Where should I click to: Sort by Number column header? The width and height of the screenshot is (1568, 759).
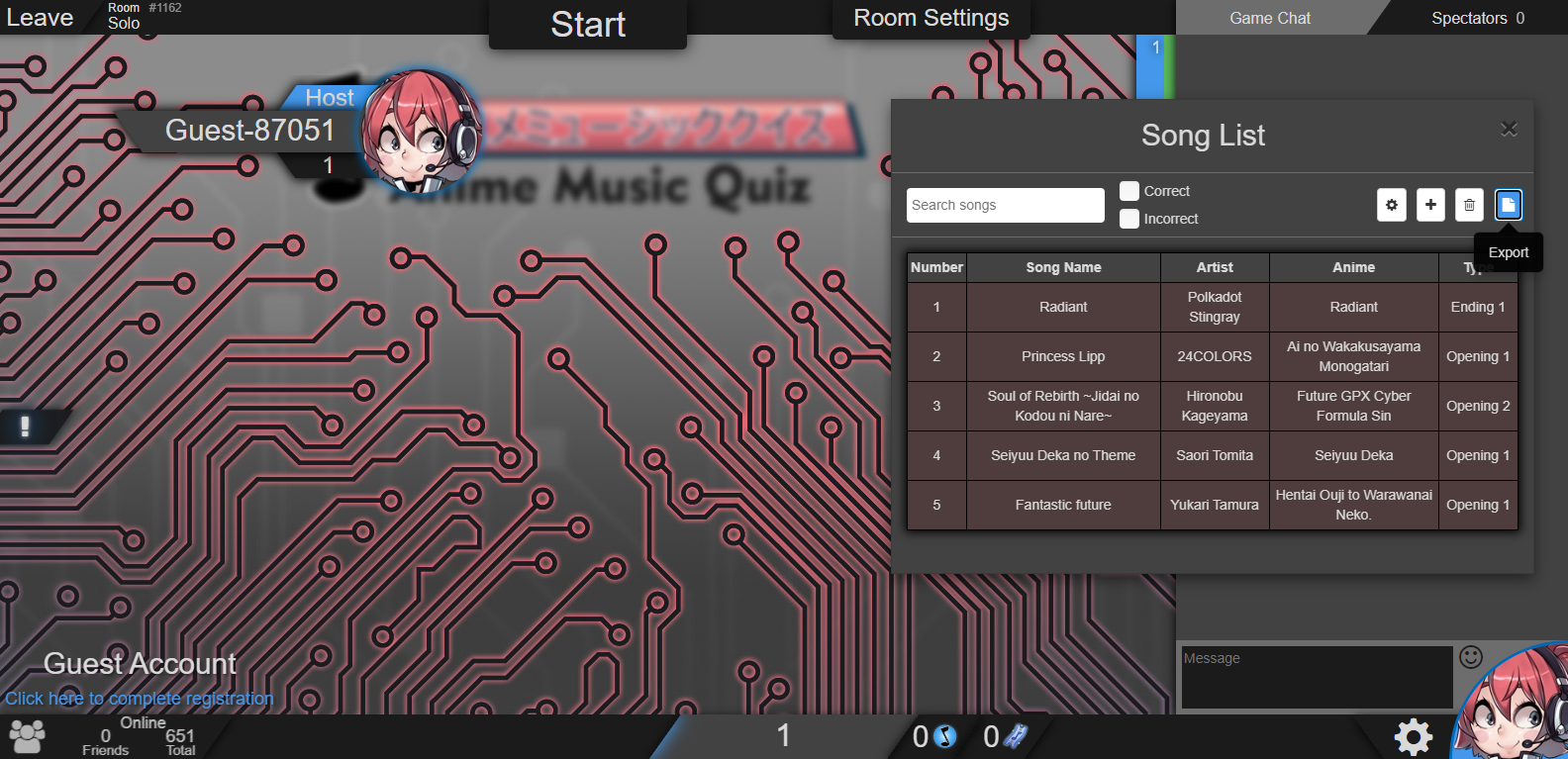pos(936,267)
